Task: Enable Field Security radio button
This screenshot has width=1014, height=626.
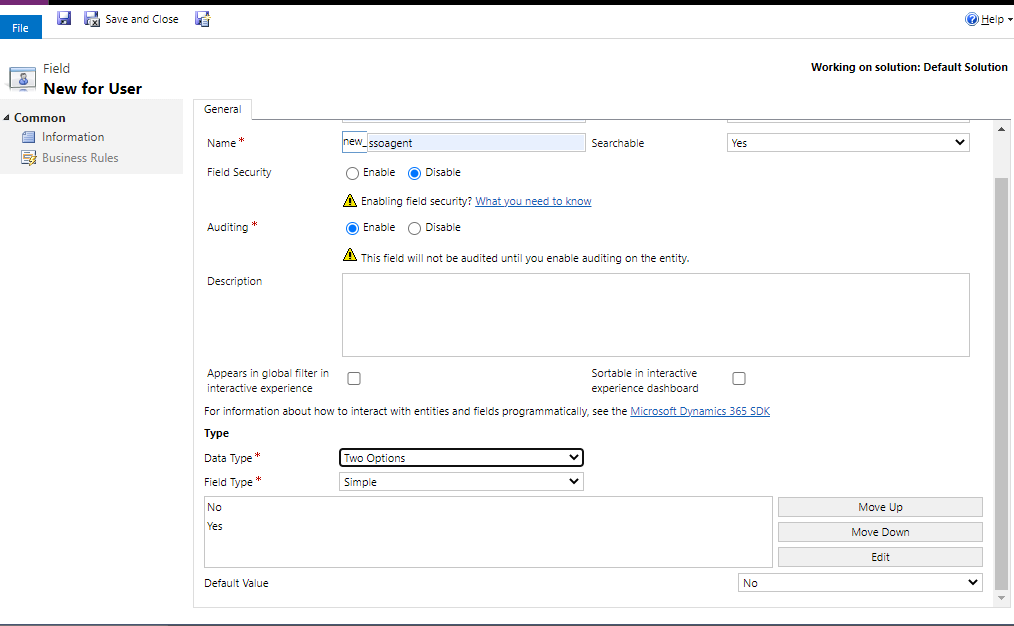Action: pos(352,173)
